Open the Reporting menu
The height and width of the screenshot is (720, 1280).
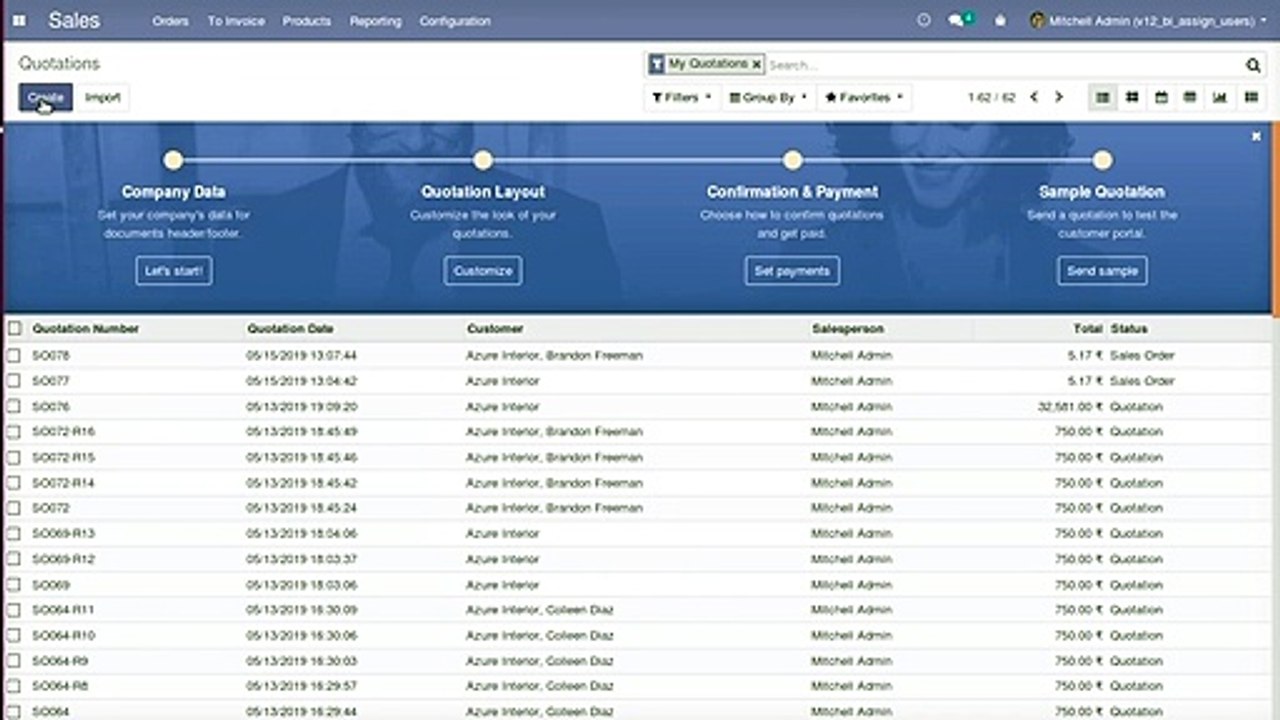click(375, 20)
